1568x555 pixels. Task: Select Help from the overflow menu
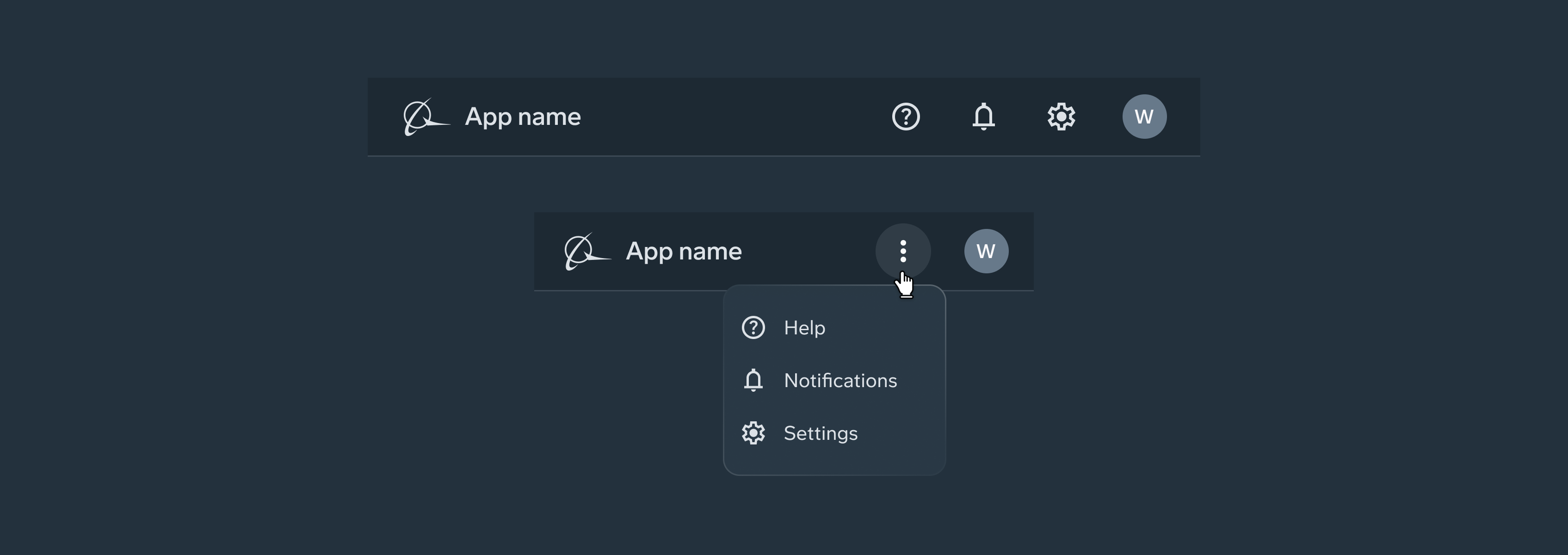click(804, 327)
